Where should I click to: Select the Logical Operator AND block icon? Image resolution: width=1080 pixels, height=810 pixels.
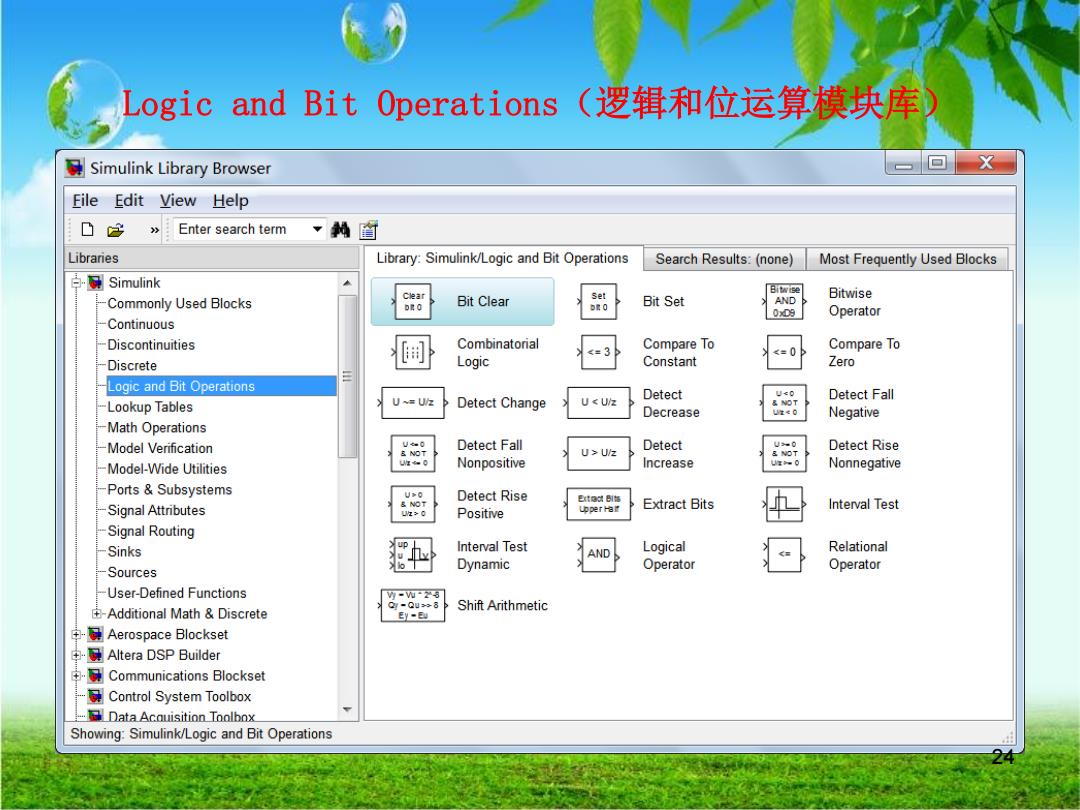click(599, 555)
